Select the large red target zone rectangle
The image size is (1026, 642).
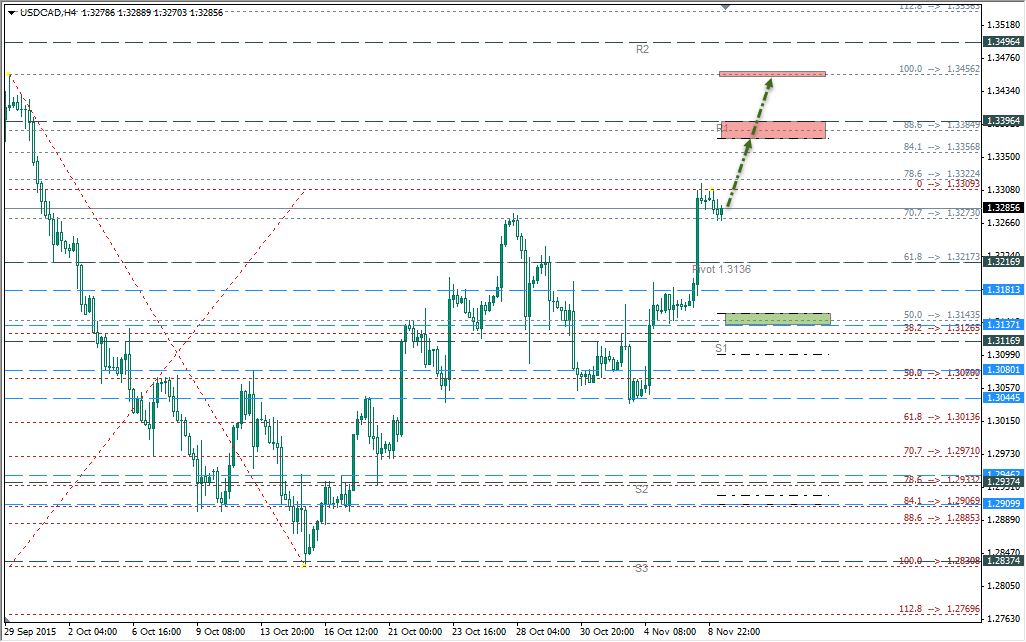pyautogui.click(x=773, y=129)
